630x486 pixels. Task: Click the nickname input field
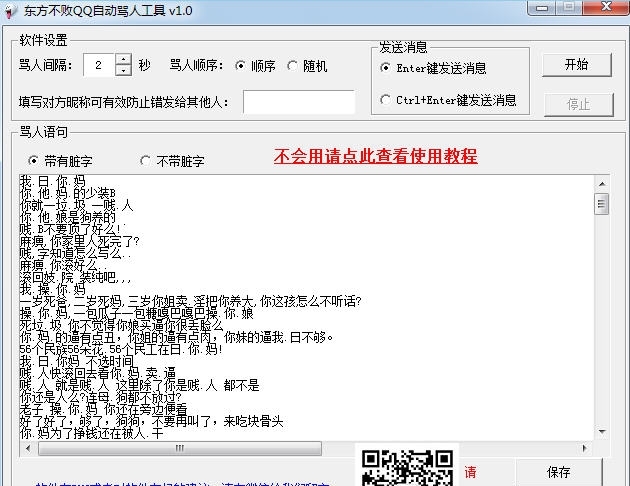[x=299, y=102]
